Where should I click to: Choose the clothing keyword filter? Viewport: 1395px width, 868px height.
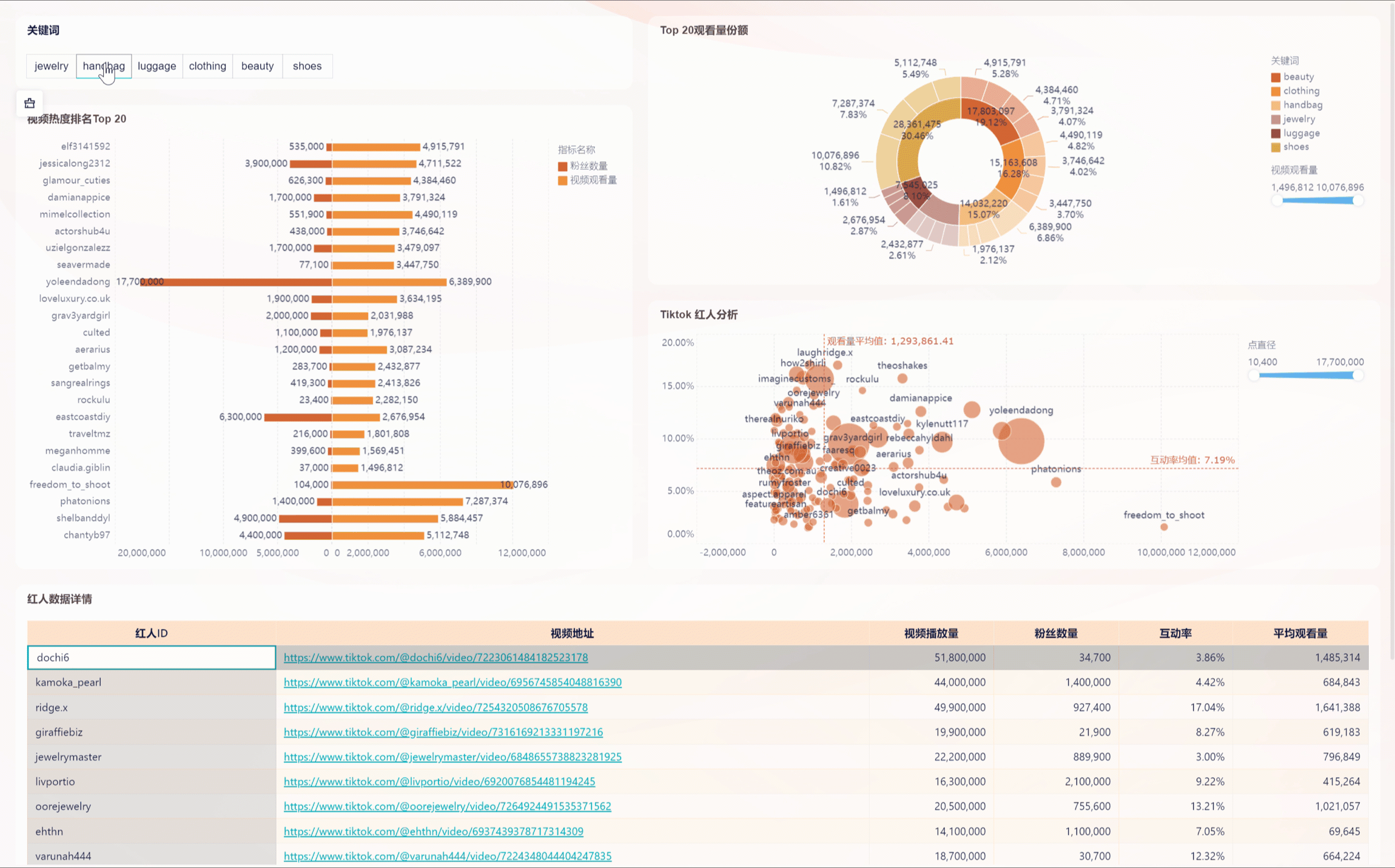pos(207,66)
